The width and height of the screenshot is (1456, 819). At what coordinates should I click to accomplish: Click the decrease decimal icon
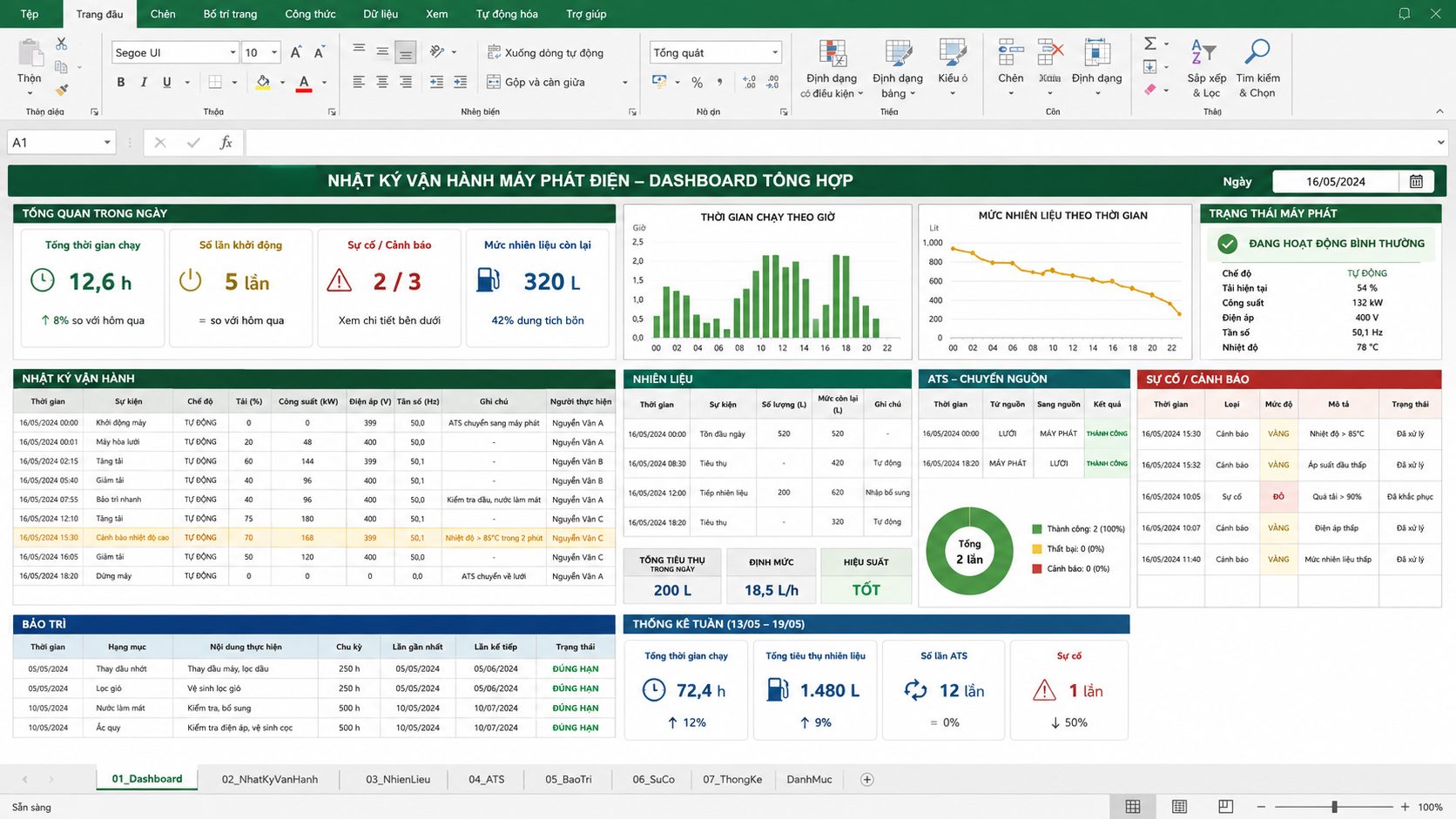772,83
